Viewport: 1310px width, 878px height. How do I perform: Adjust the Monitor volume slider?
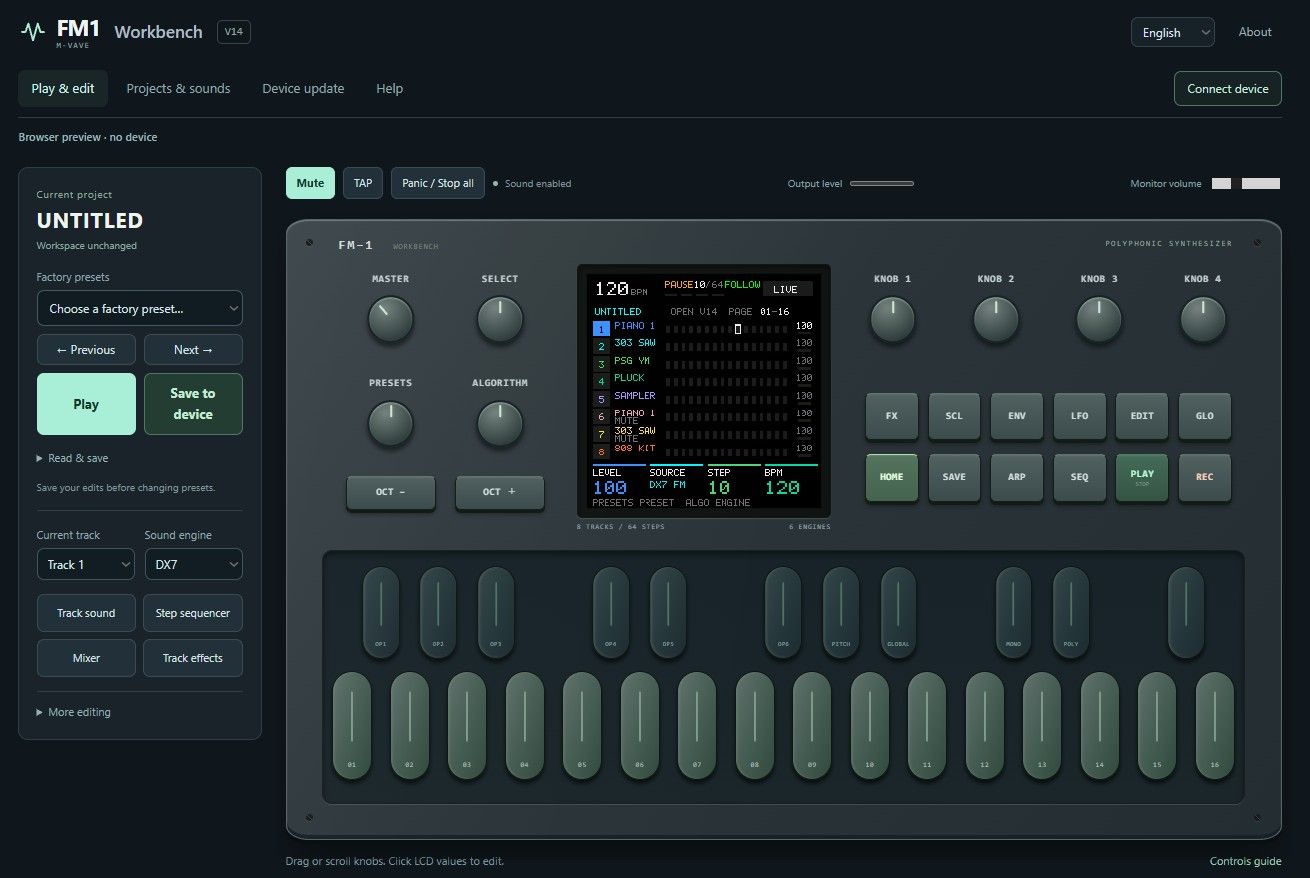[x=1246, y=184]
